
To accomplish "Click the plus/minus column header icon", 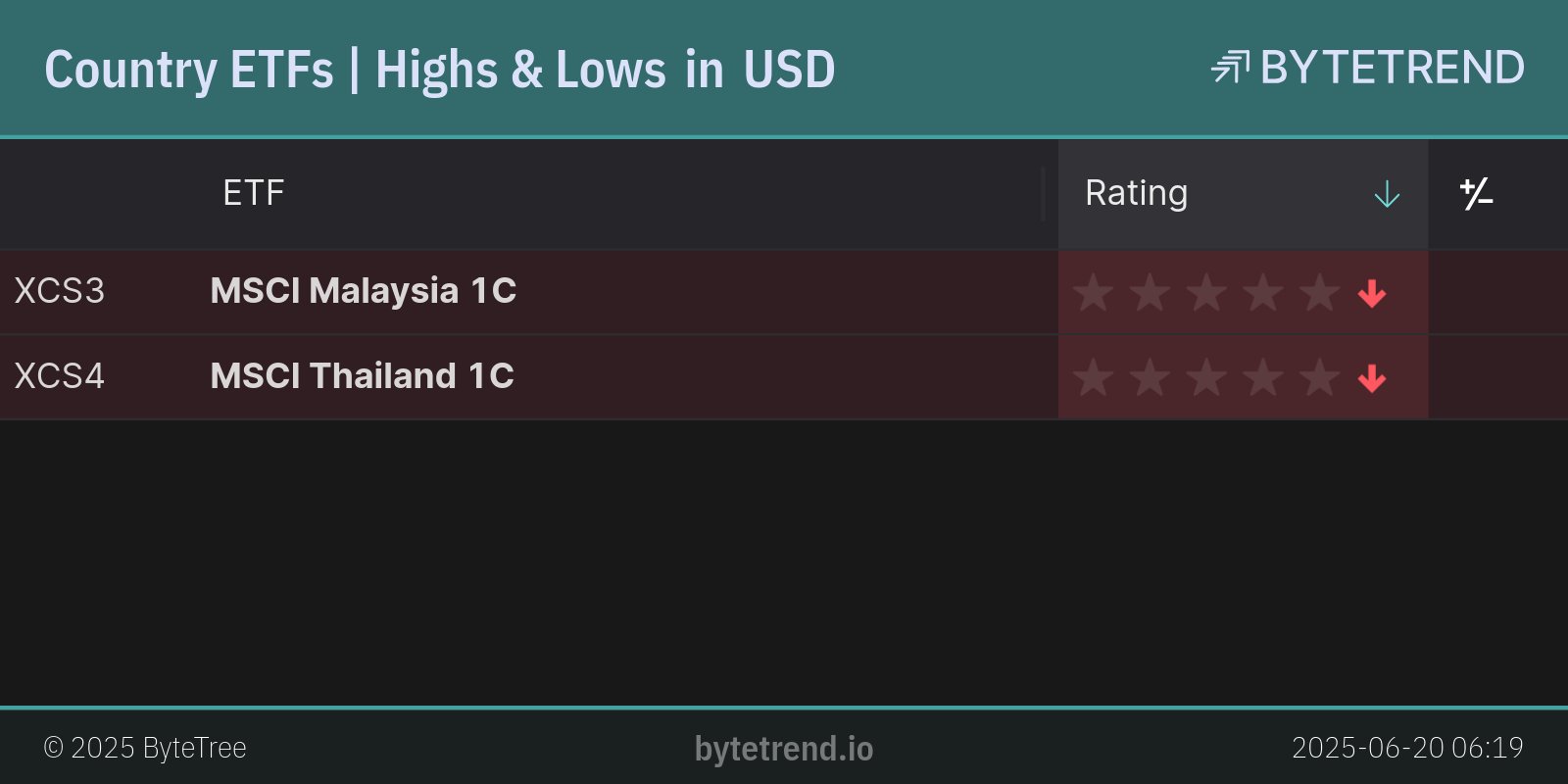I will (x=1476, y=194).
